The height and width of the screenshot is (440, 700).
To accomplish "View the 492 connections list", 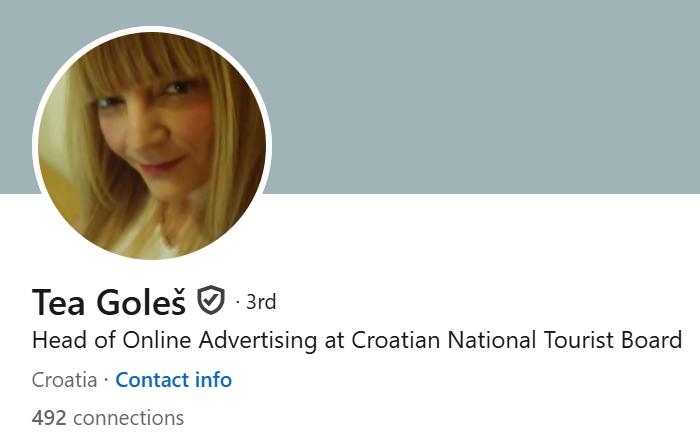I will [108, 419].
